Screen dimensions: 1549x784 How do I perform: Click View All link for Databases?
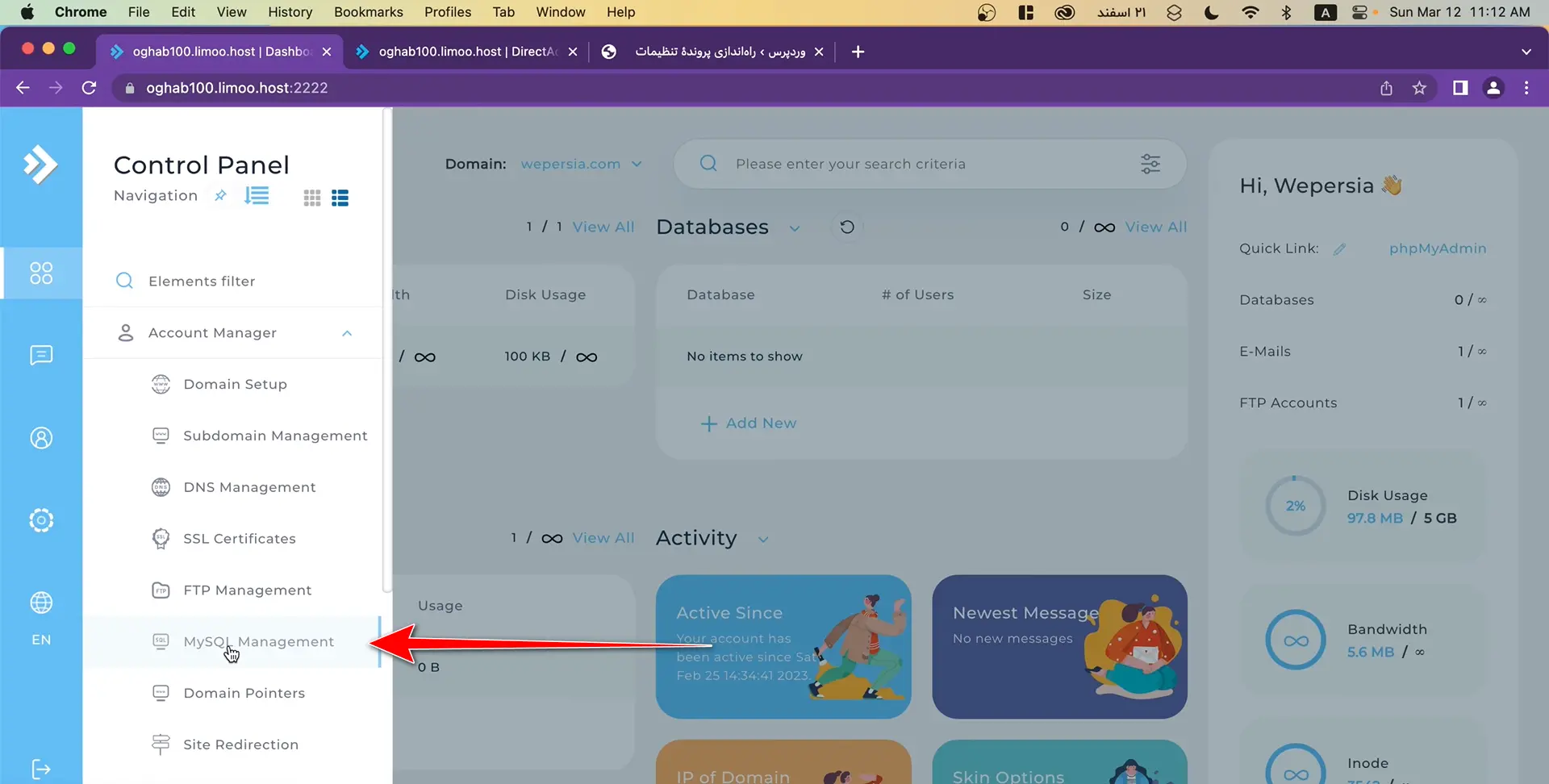coord(1156,227)
